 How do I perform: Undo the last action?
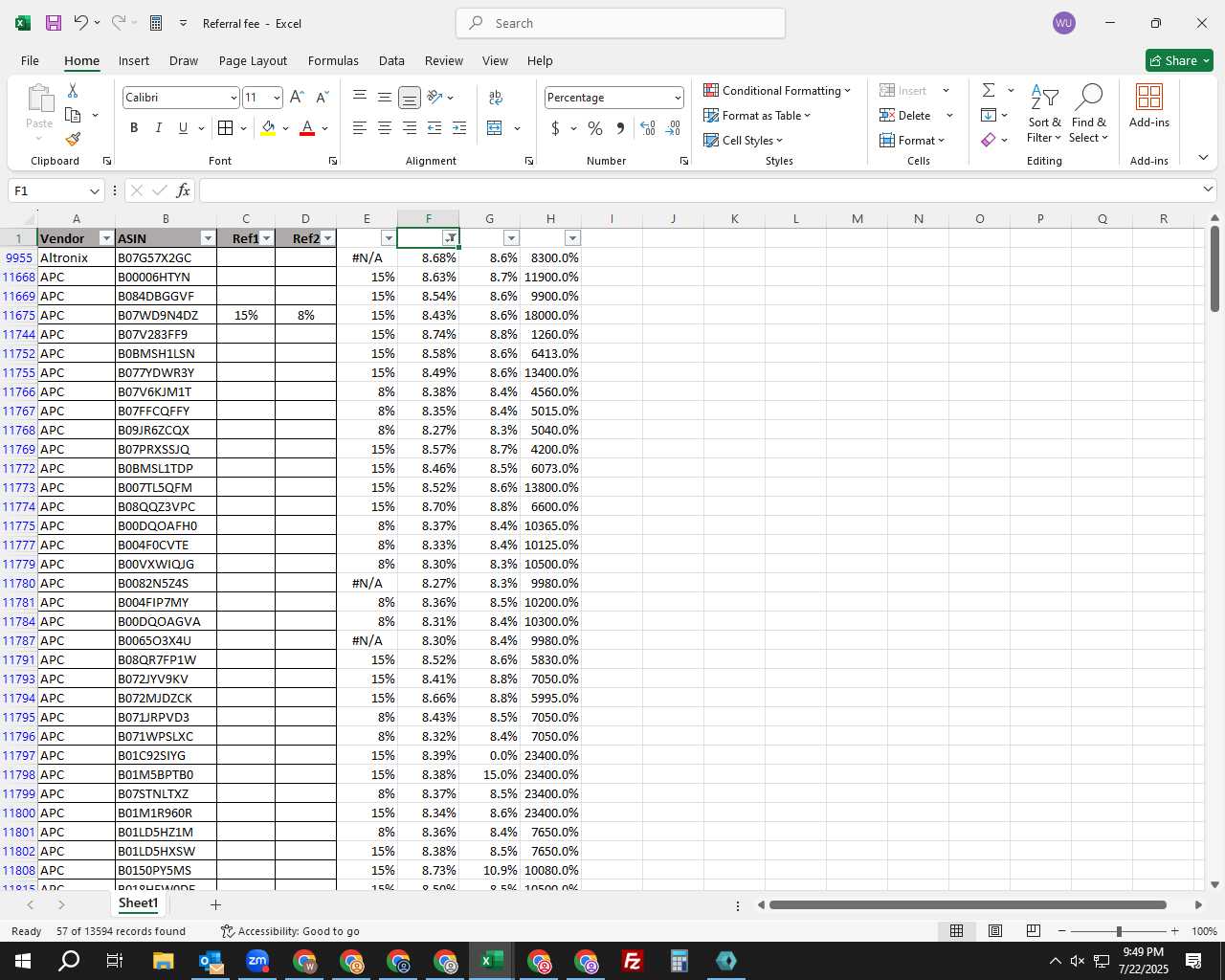(x=81, y=23)
